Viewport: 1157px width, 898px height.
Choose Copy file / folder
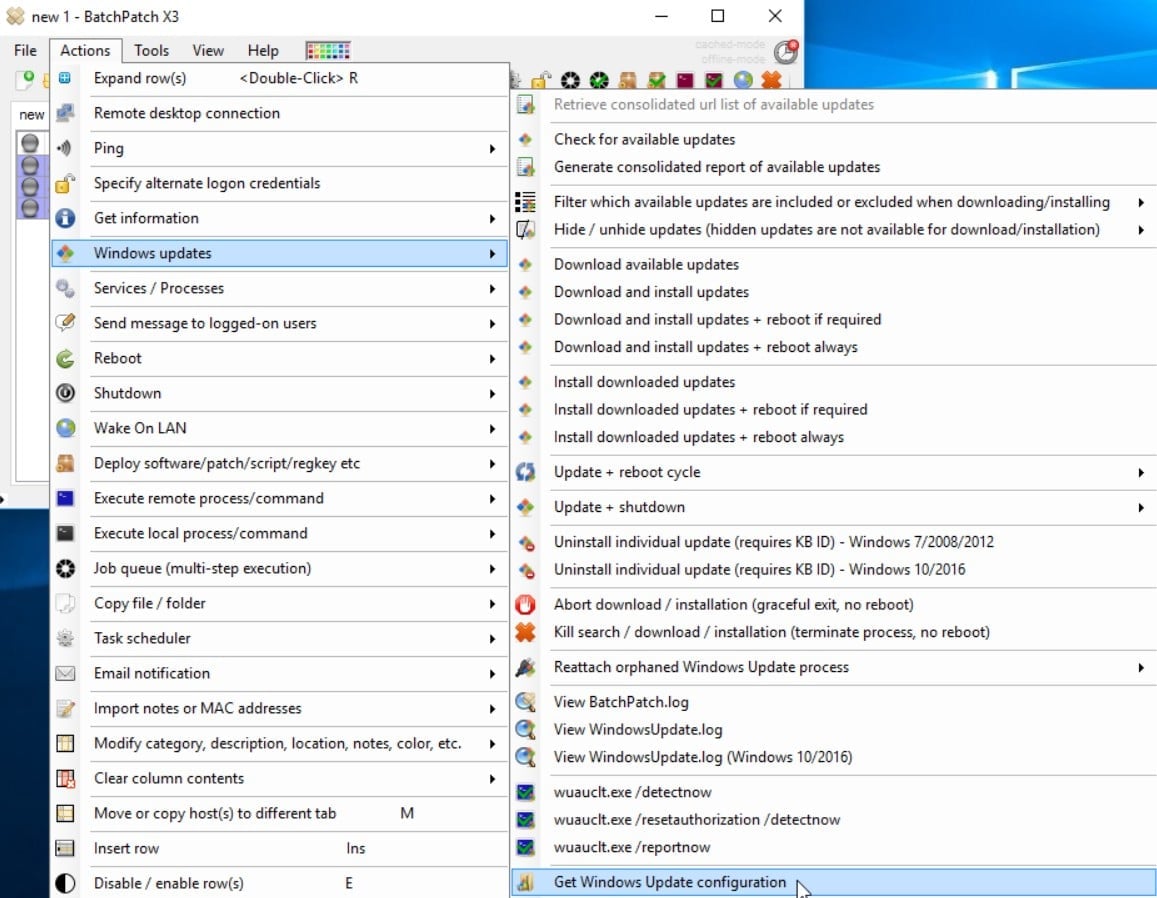click(280, 603)
